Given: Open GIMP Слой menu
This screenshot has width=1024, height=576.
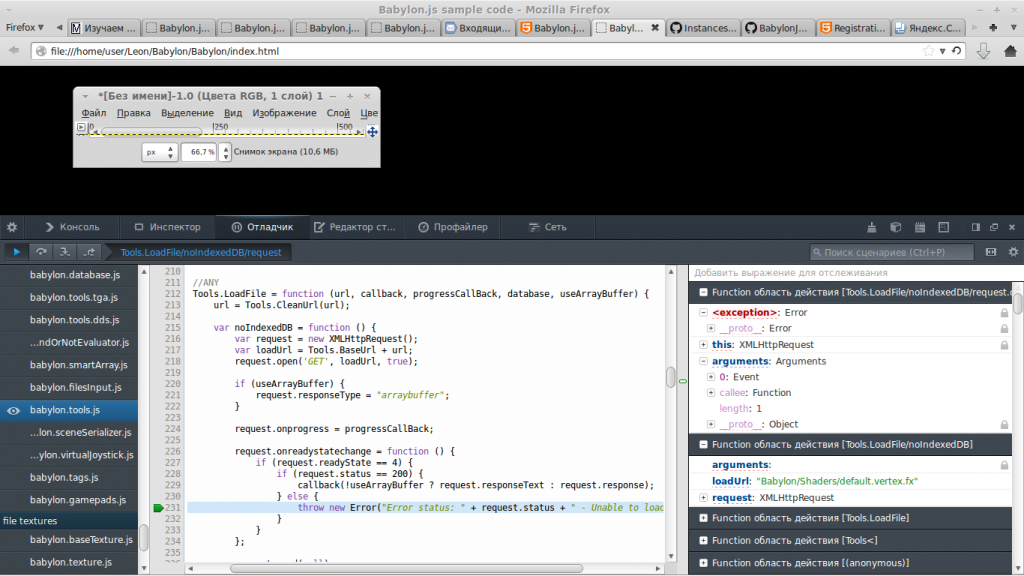Looking at the screenshot, I should [x=338, y=113].
